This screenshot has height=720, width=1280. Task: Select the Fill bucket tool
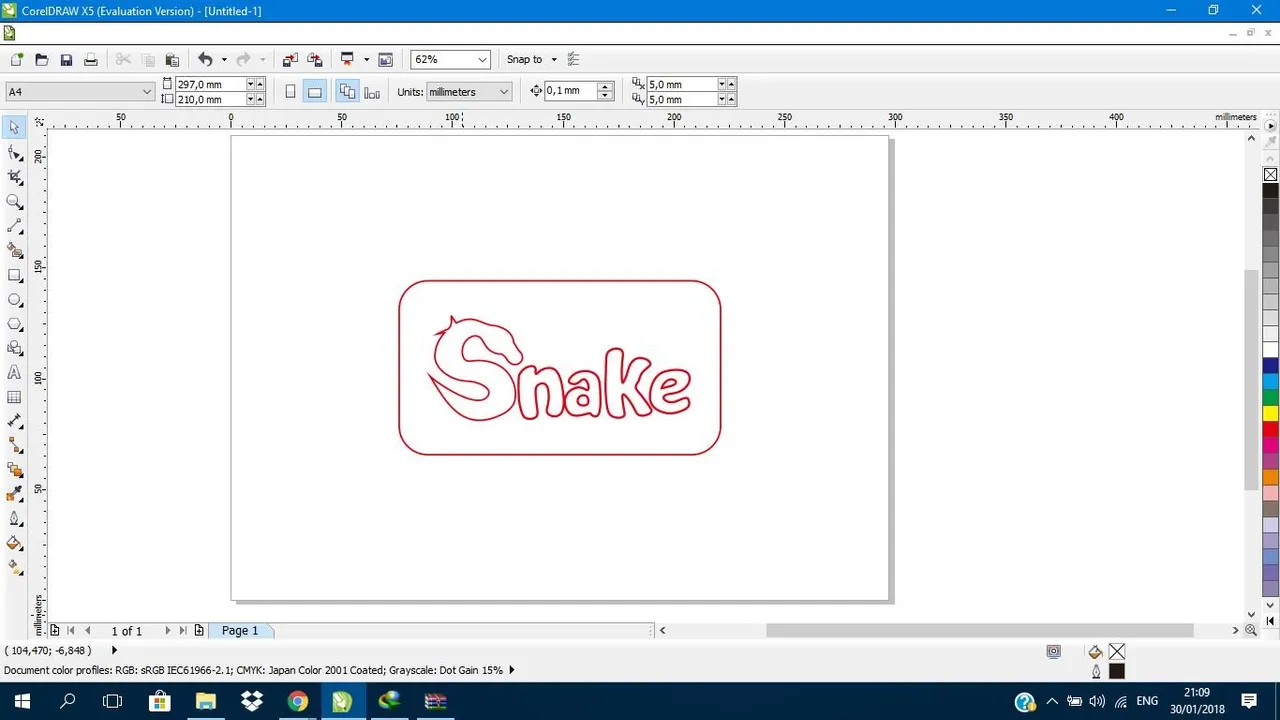point(14,543)
